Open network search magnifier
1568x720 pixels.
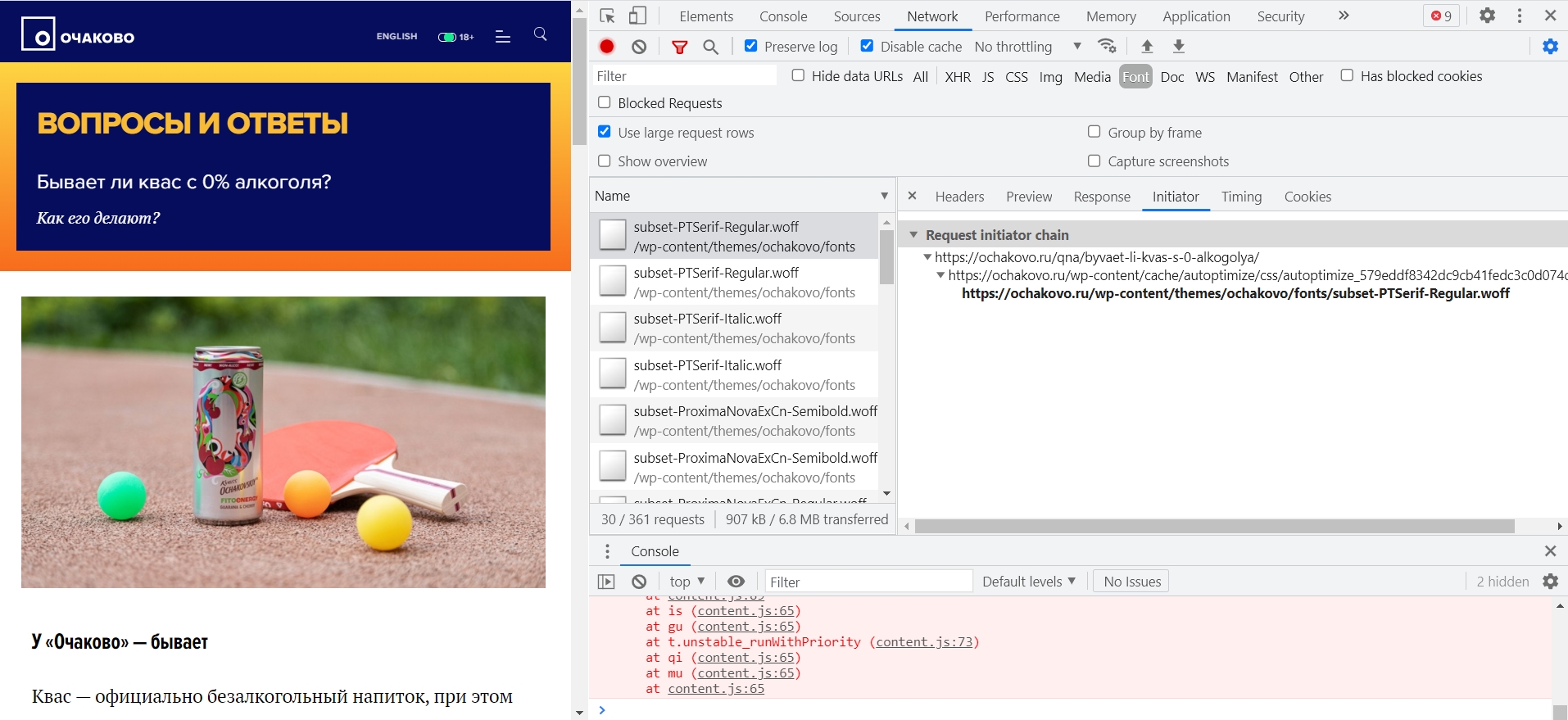click(x=710, y=47)
